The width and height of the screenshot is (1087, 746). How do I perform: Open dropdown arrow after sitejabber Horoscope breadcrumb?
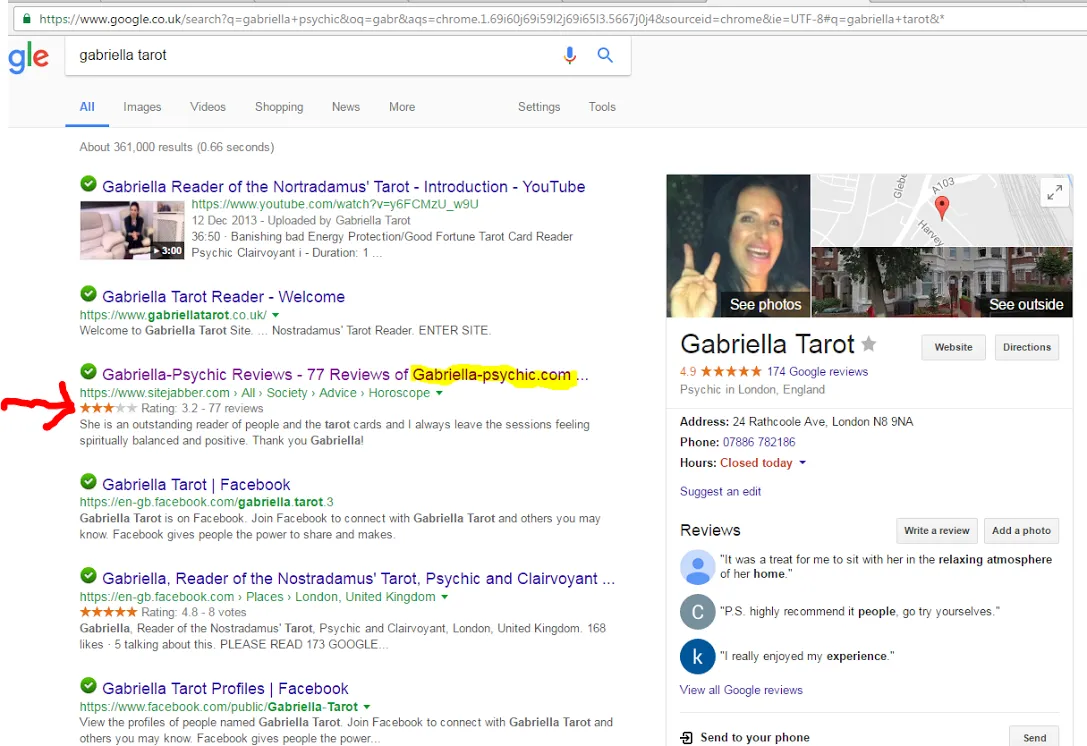coord(439,394)
